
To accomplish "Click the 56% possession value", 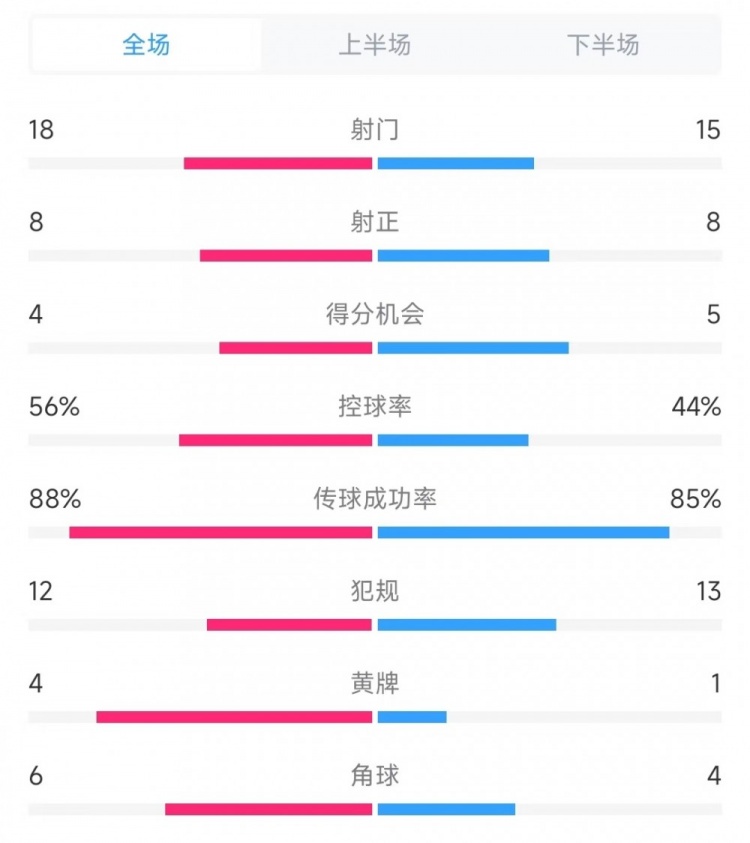I will coord(54,407).
